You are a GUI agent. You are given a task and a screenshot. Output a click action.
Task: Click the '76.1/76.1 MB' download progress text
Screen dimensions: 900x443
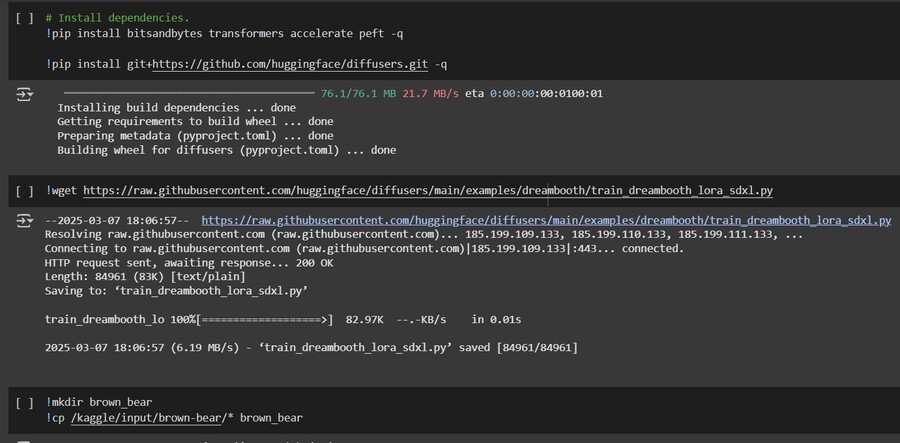click(358, 94)
